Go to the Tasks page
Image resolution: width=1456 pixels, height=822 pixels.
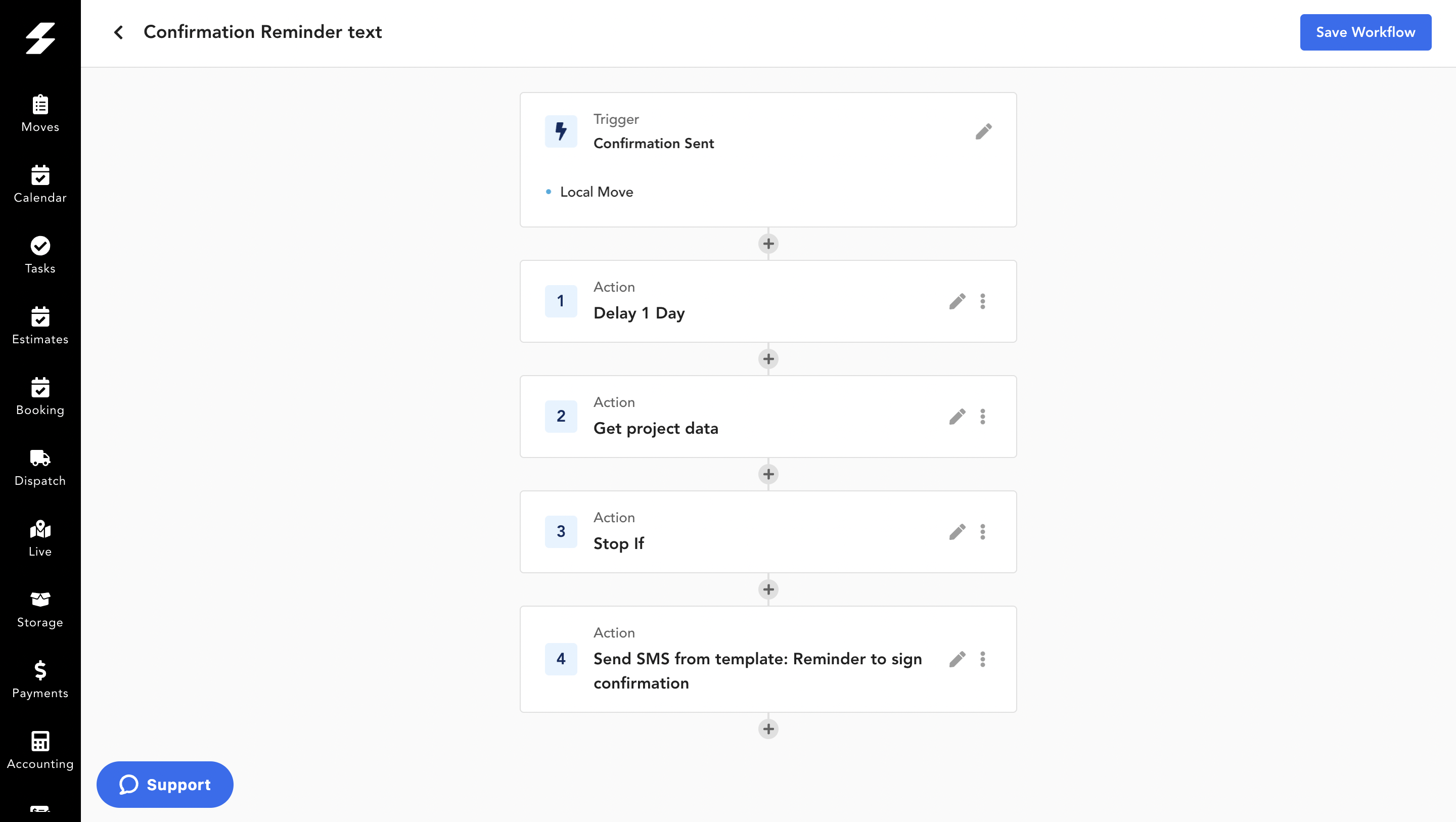point(40,255)
